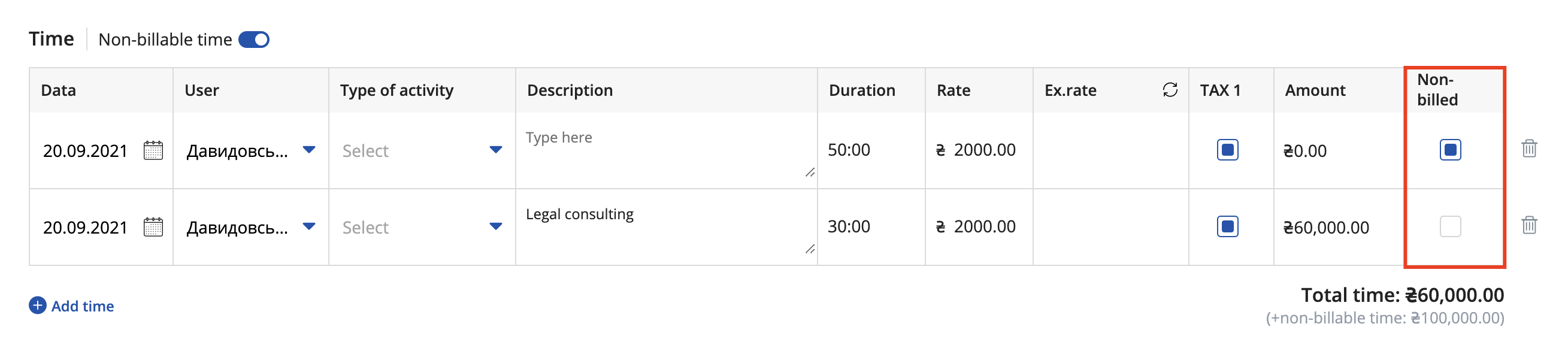Uncheck TAX 1 for Legal consulting row
This screenshot has height=345, width=1568.
point(1227,226)
